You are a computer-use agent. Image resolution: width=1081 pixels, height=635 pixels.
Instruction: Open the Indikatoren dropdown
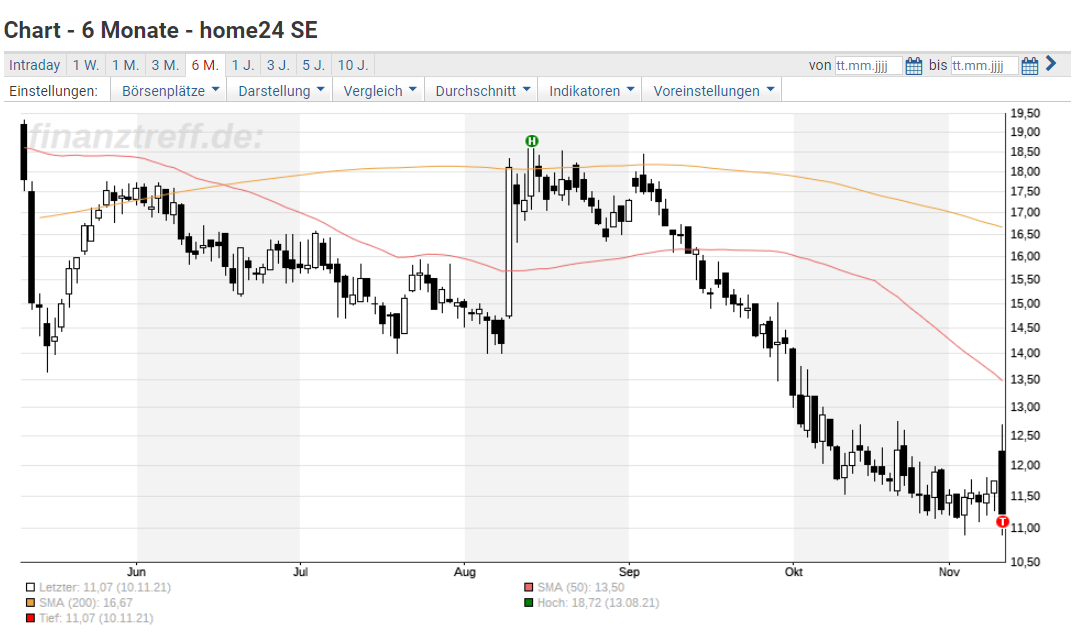[591, 90]
